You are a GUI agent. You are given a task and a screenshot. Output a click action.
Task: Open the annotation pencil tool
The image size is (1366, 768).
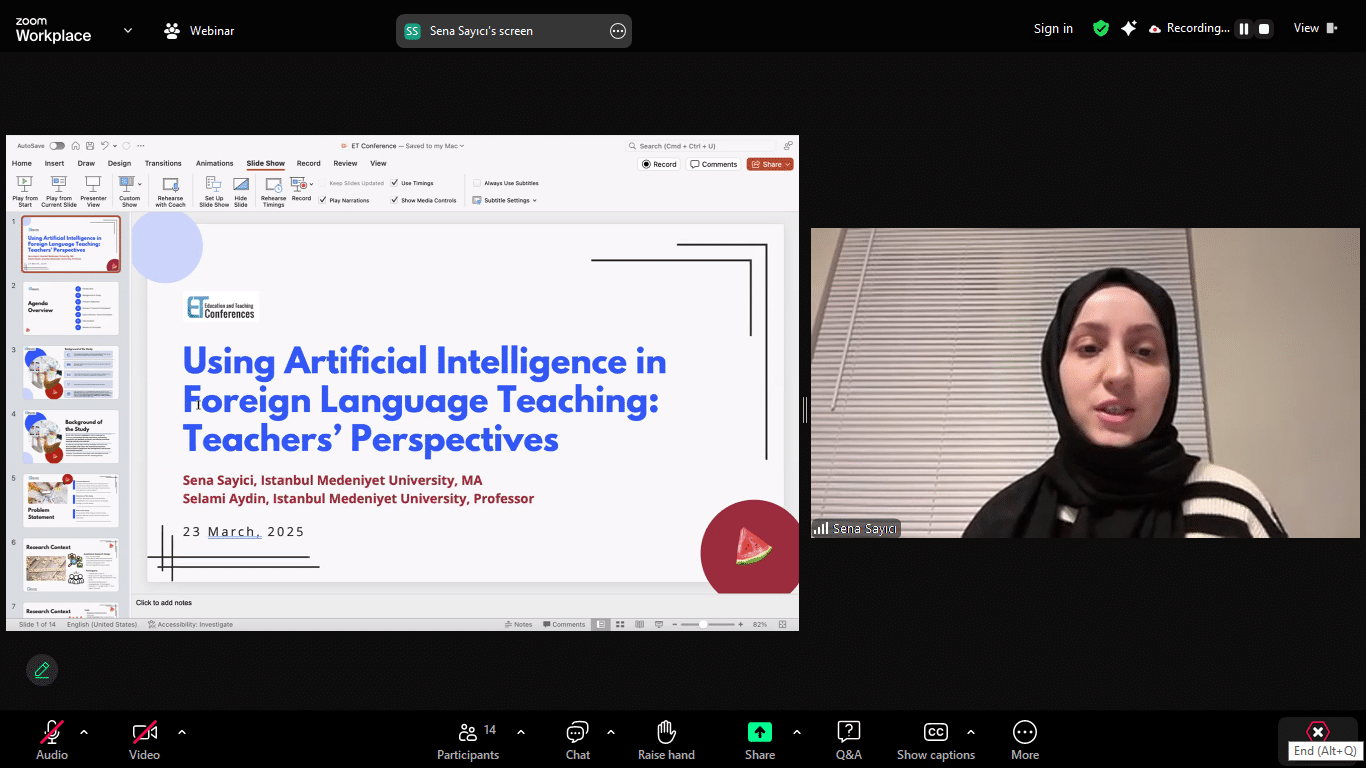pyautogui.click(x=42, y=670)
